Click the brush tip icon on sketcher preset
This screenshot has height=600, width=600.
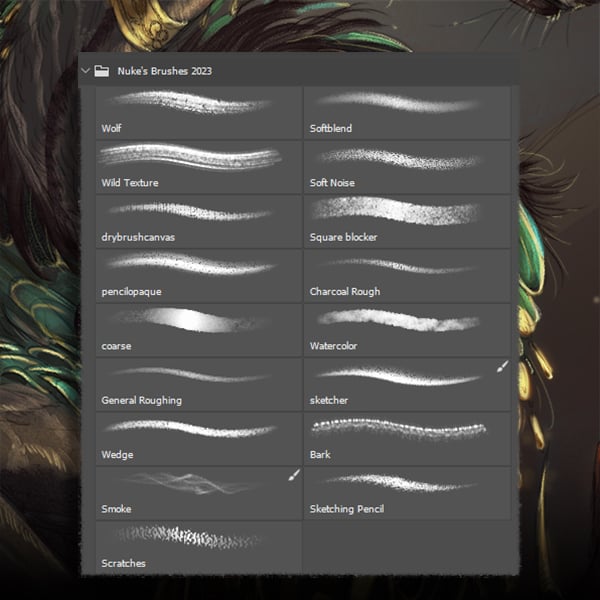(x=503, y=366)
